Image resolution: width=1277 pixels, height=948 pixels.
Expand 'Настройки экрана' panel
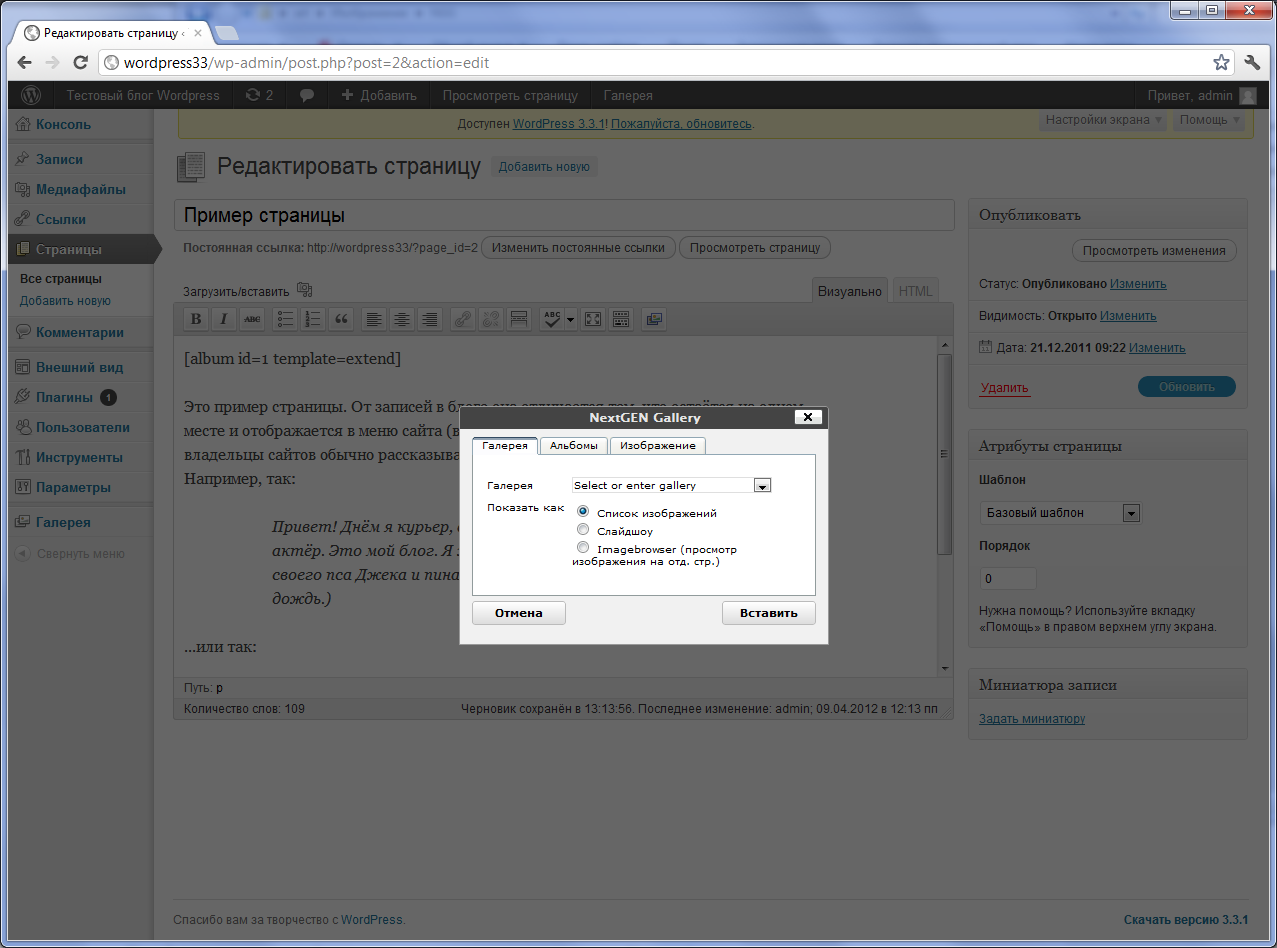(1104, 119)
